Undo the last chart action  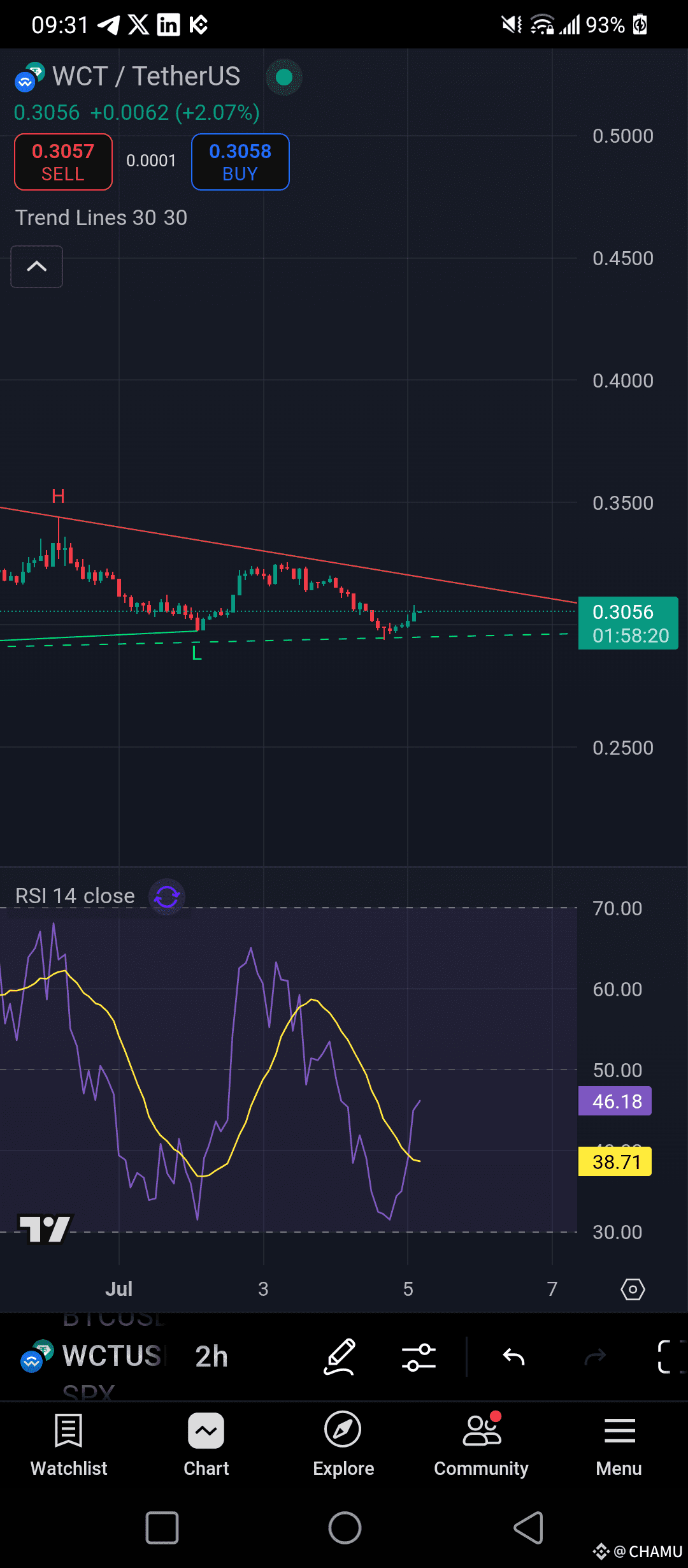pos(513,1357)
